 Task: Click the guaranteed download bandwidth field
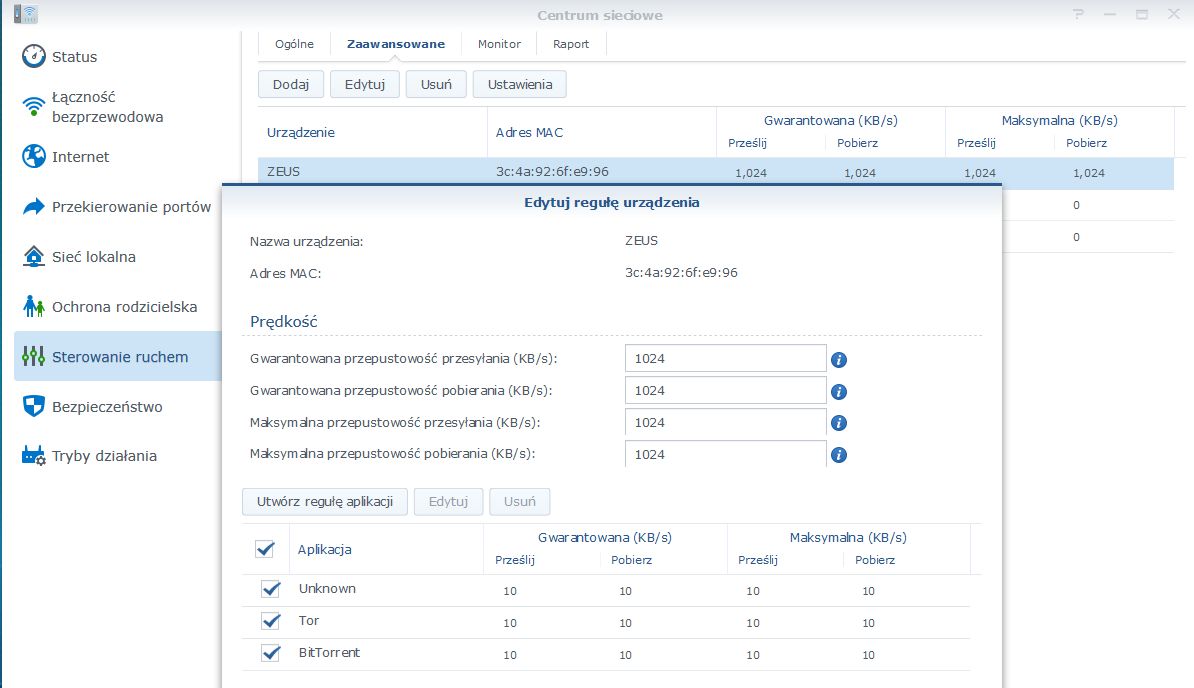[x=726, y=390]
